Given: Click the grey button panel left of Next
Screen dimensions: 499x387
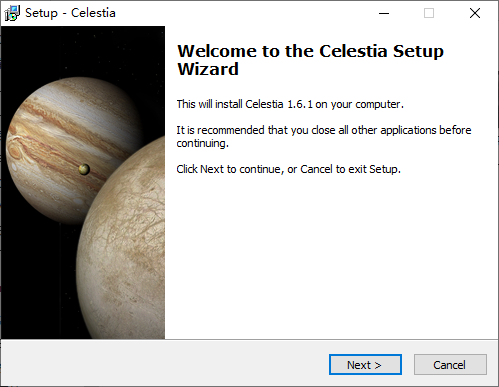Looking at the screenshot, I should click(x=165, y=363).
